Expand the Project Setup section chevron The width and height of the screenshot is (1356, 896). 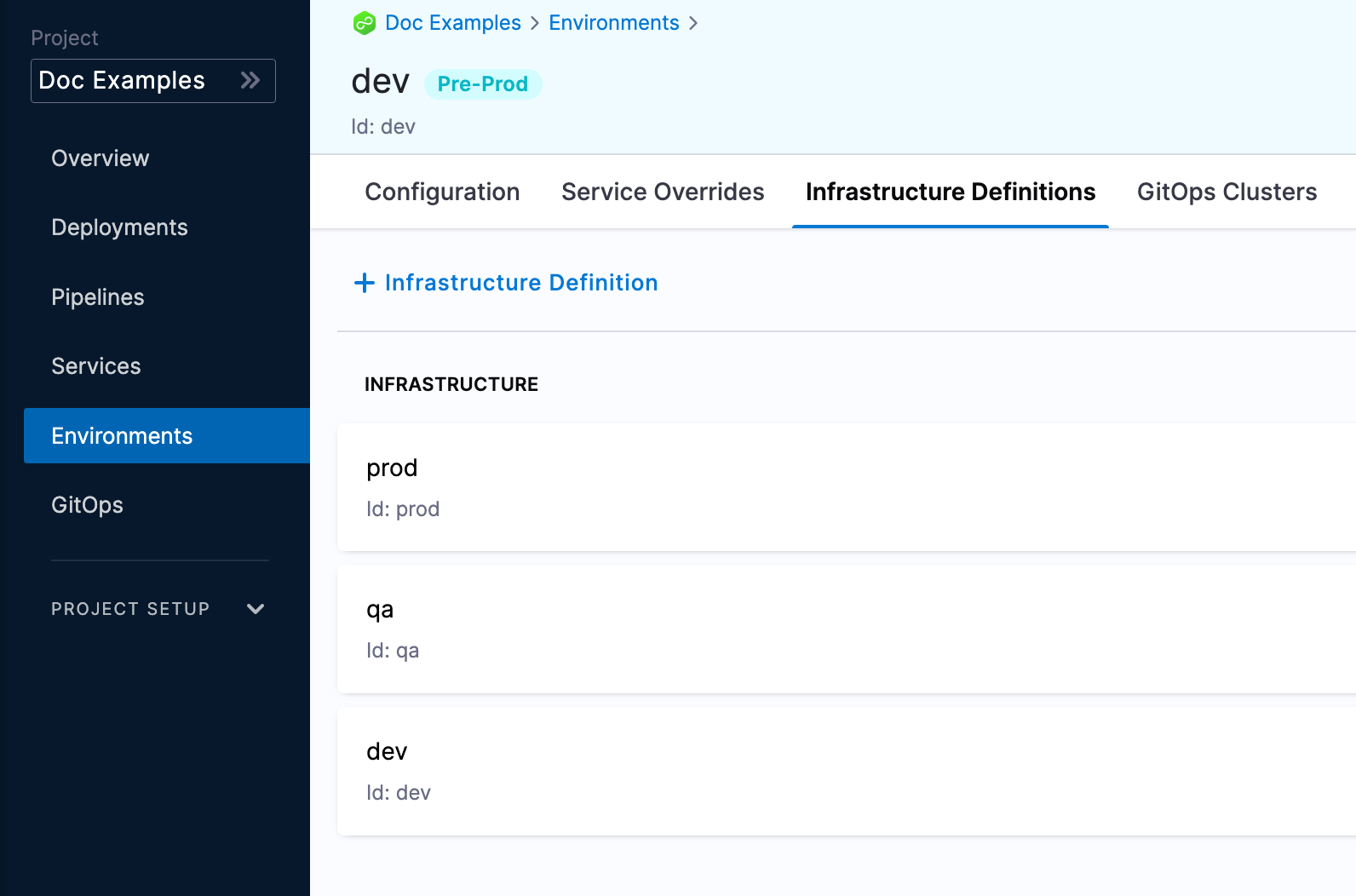coord(256,609)
